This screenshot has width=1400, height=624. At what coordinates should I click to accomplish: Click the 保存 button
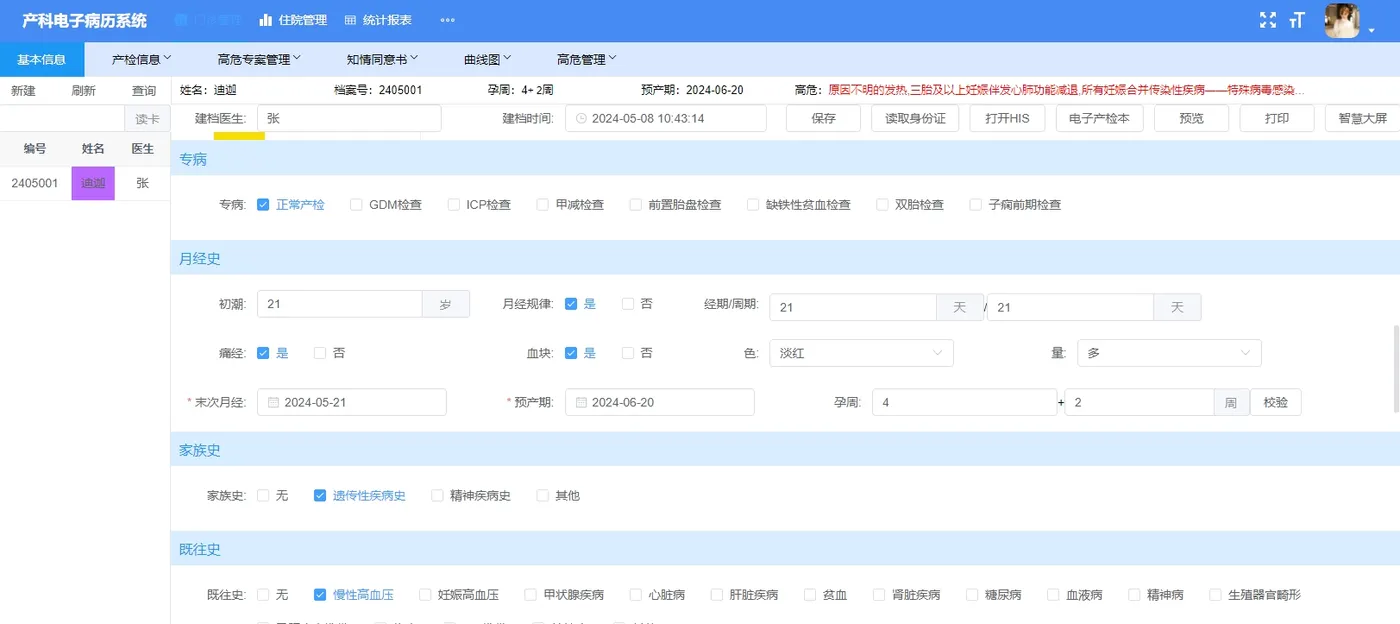tap(823, 118)
